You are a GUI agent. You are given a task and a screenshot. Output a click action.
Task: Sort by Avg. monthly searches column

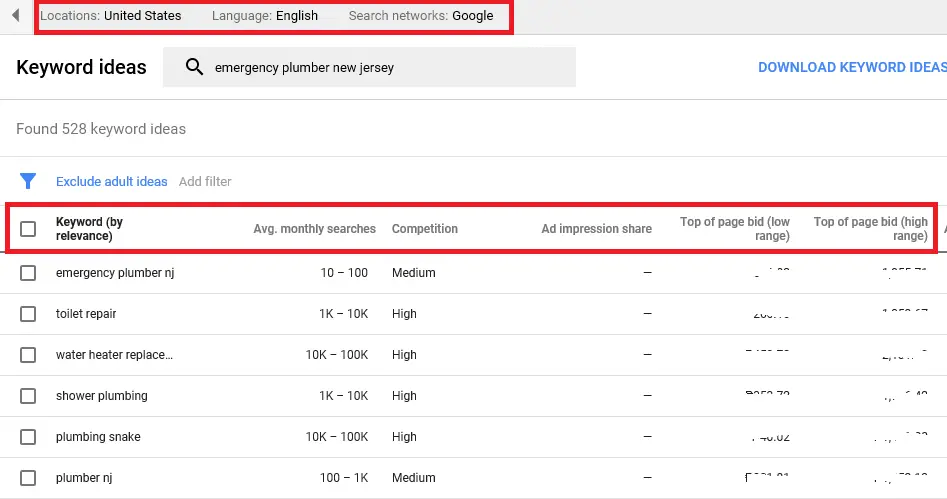tap(314, 229)
